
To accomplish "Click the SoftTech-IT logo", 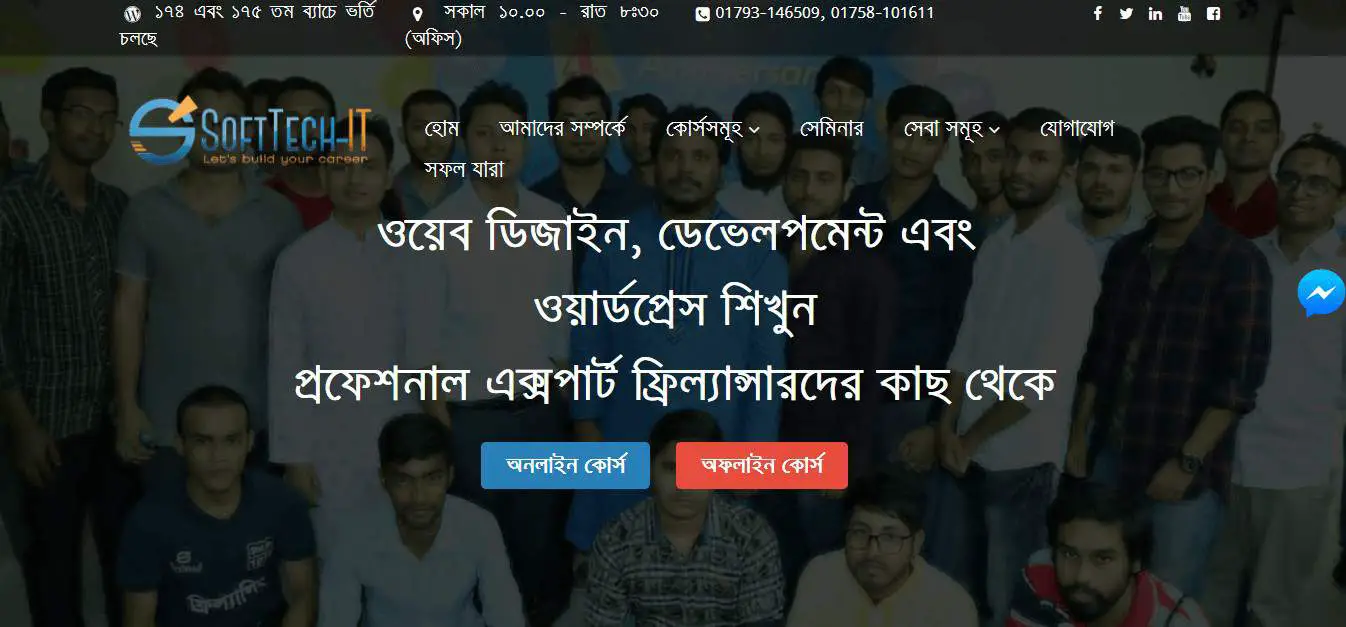I will [249, 130].
